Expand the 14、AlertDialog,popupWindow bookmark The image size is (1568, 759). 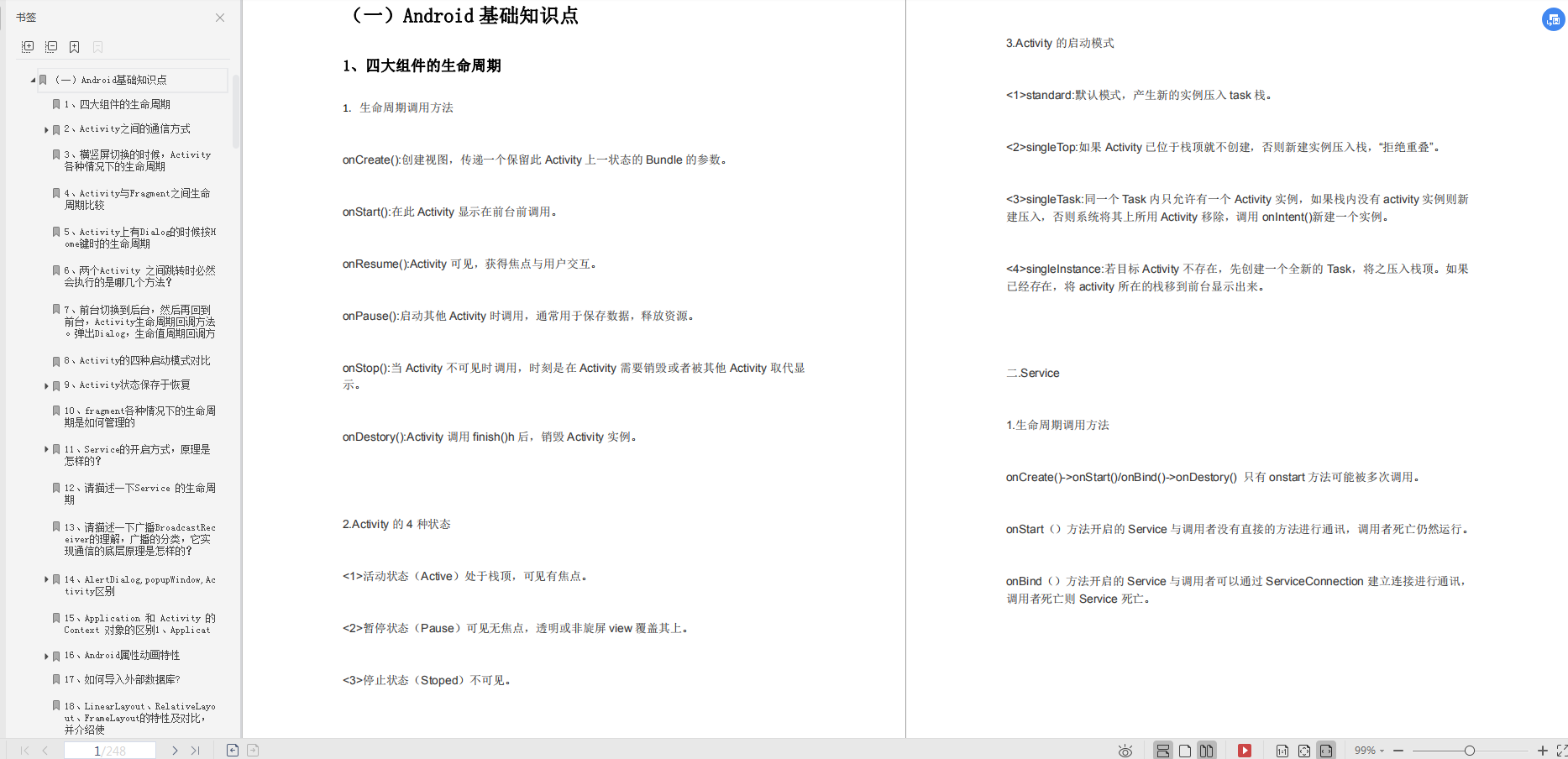(46, 580)
